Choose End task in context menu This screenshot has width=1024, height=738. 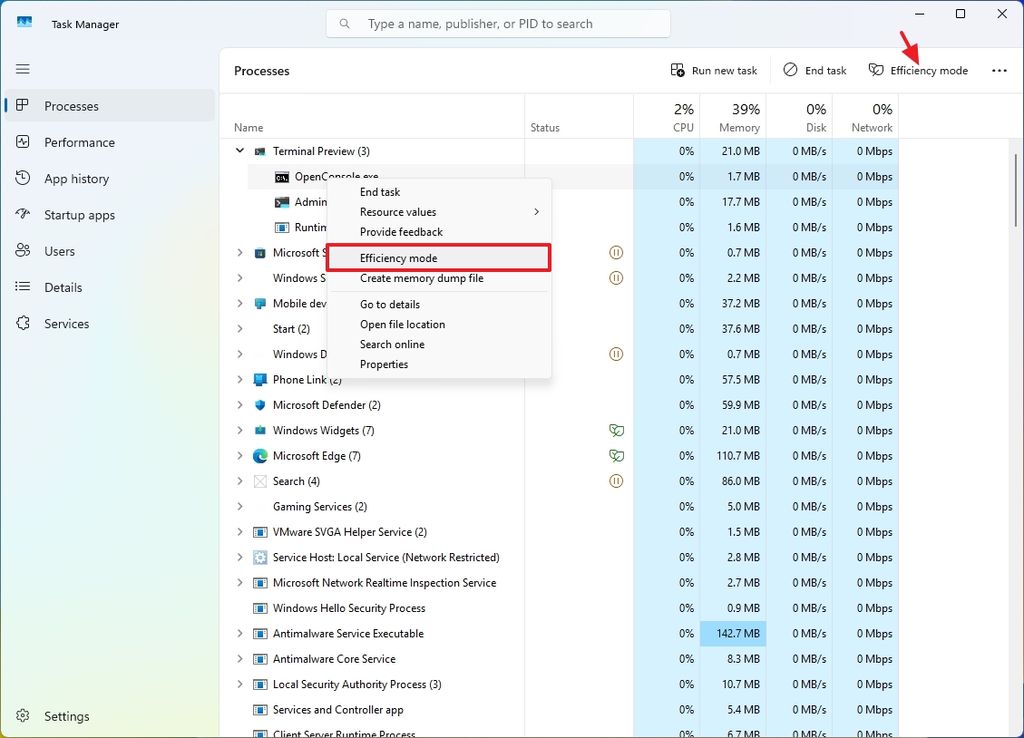(x=439, y=192)
